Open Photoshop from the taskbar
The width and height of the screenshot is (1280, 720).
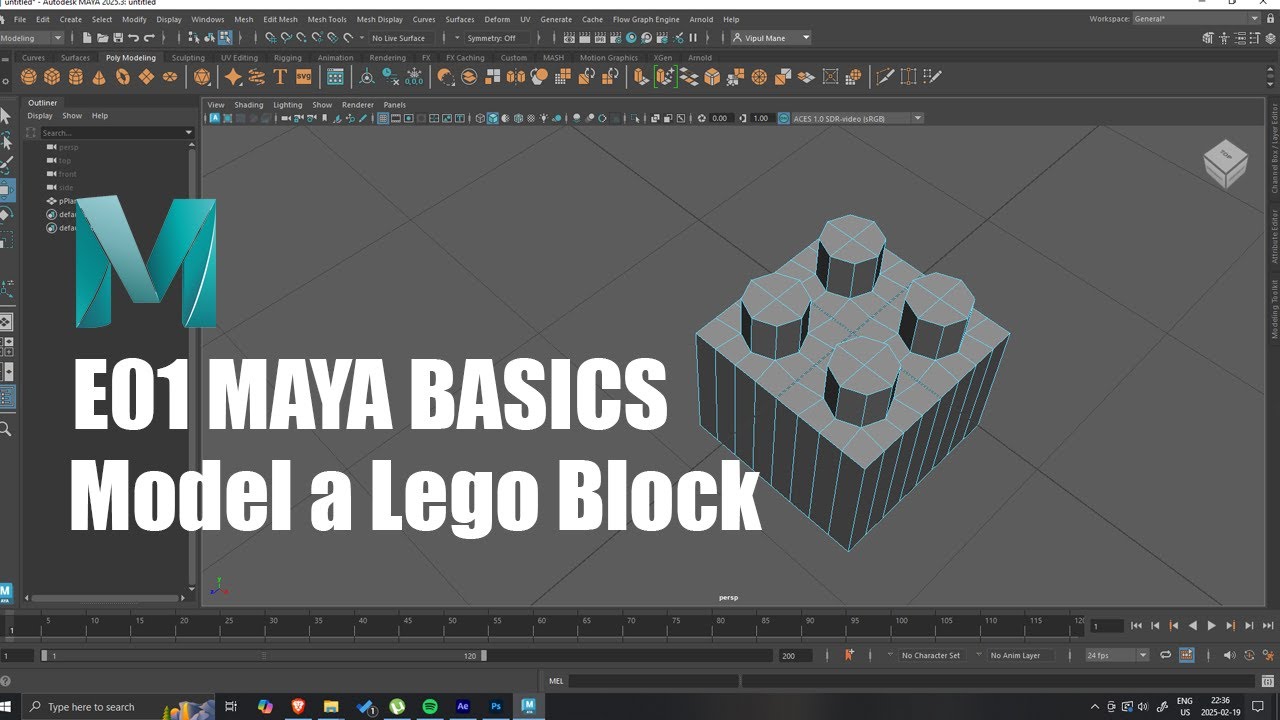[x=496, y=706]
